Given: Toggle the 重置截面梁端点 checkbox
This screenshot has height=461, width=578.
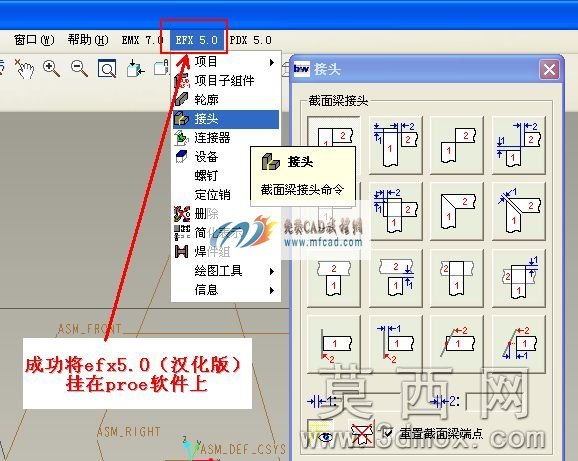Looking at the screenshot, I should tap(388, 433).
